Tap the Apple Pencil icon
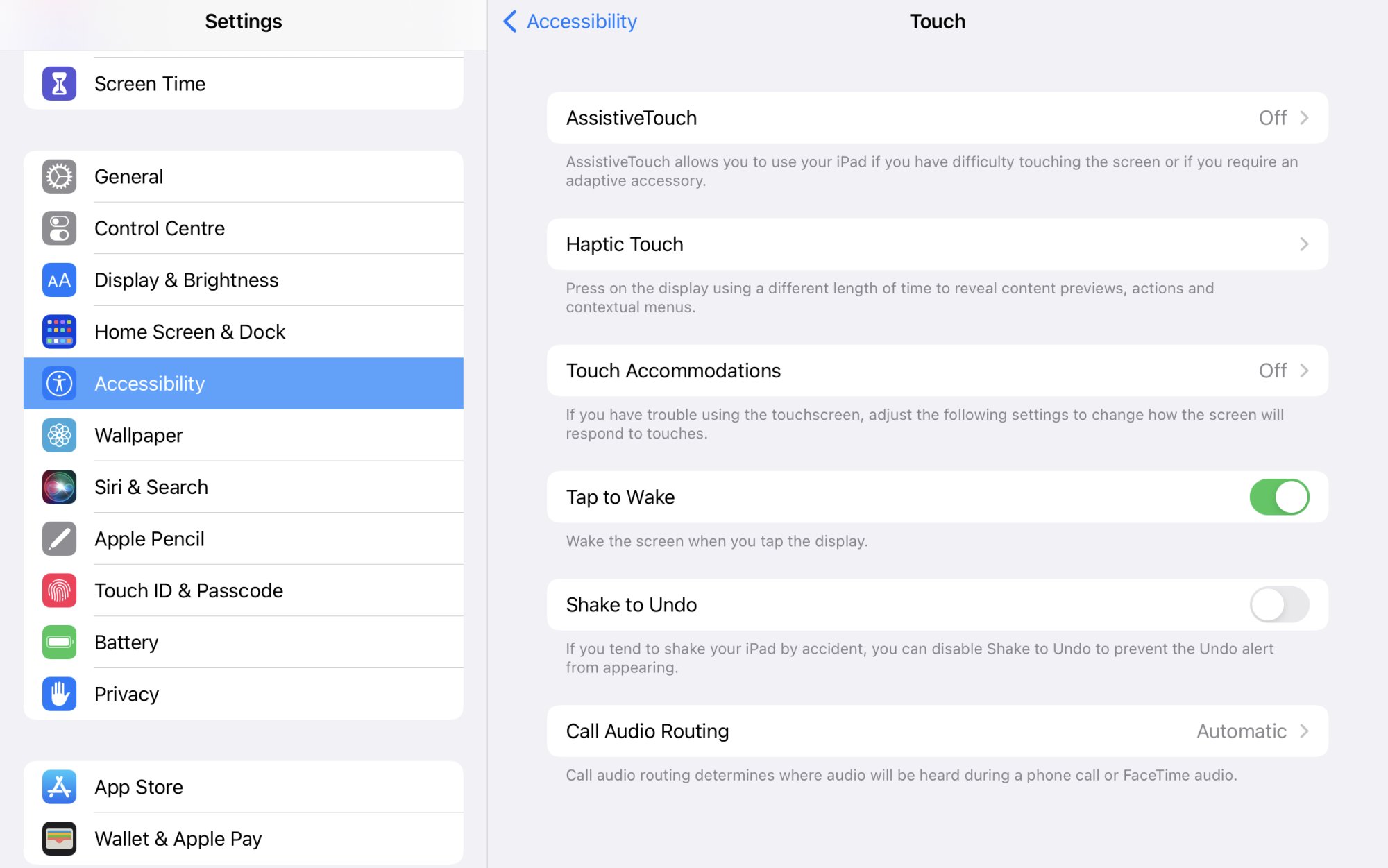This screenshot has width=1388, height=868. [x=59, y=539]
